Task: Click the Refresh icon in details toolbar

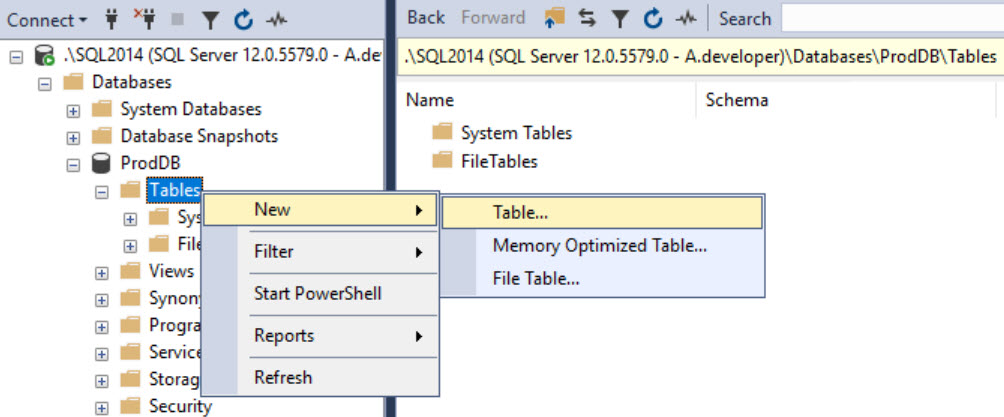Action: click(x=652, y=19)
